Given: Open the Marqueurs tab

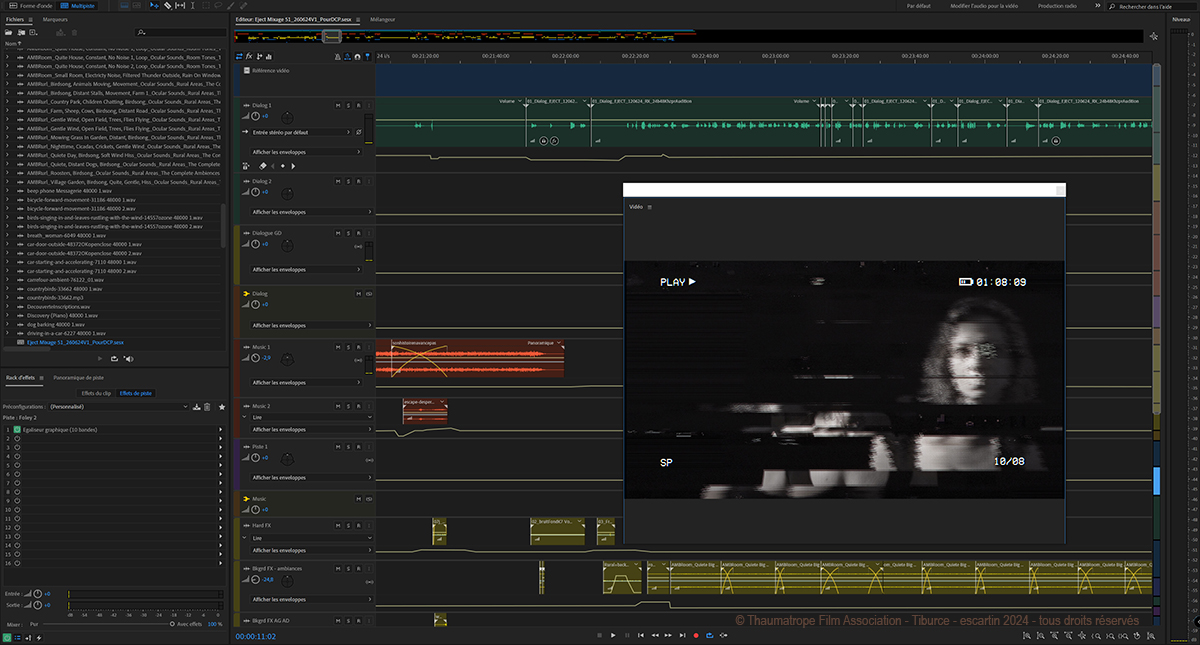Looking at the screenshot, I should click(56, 19).
